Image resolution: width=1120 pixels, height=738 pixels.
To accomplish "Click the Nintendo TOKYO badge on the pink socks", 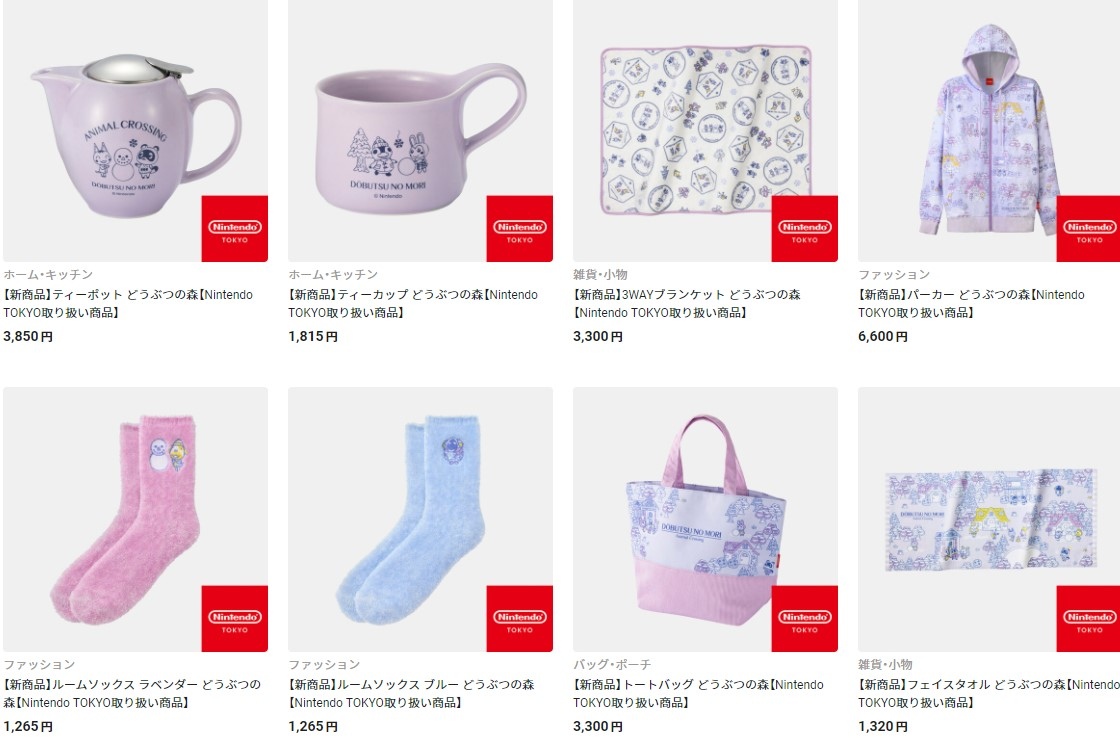I will (234, 619).
